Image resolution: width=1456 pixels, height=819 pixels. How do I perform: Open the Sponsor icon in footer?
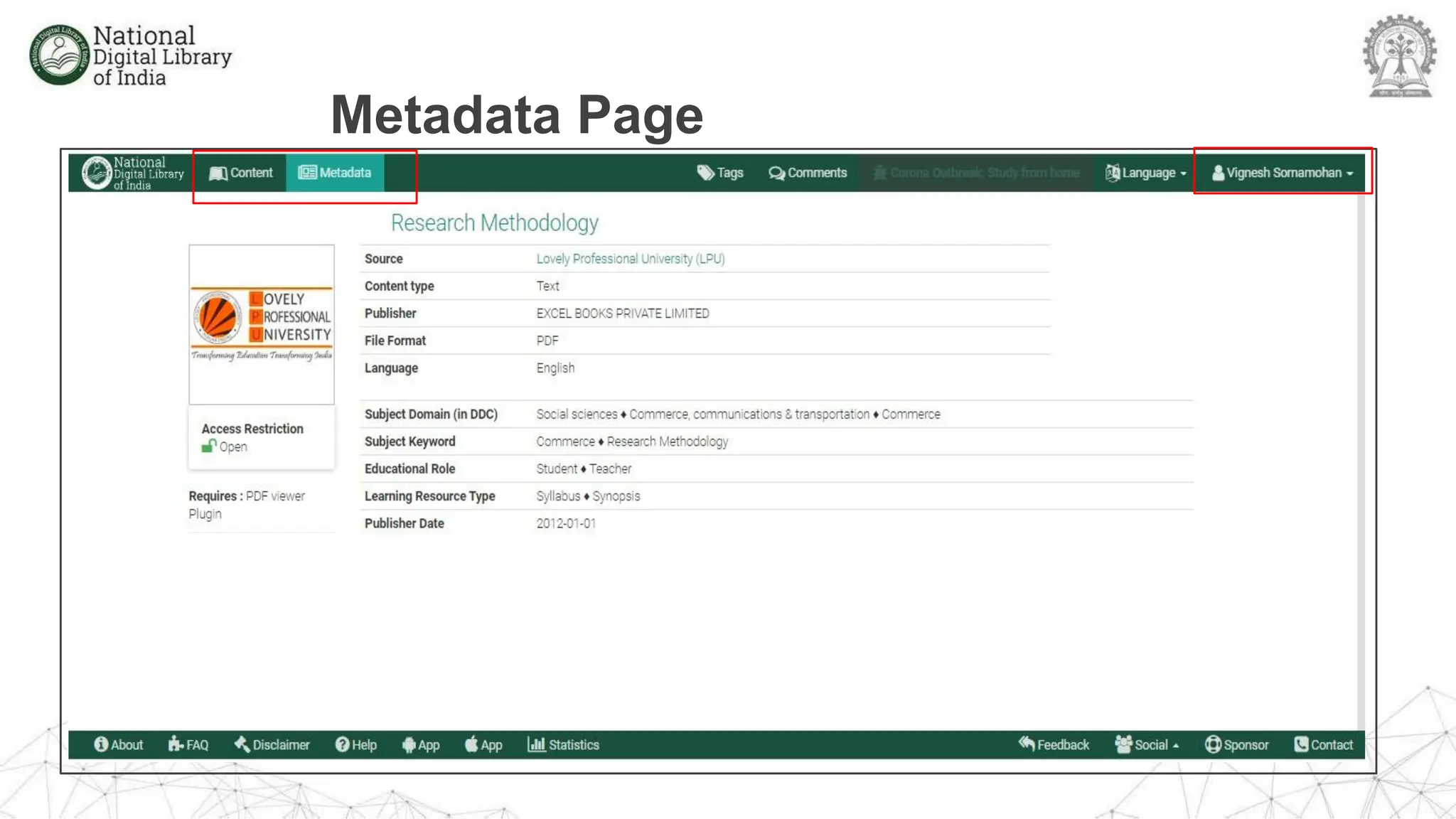tap(1213, 744)
